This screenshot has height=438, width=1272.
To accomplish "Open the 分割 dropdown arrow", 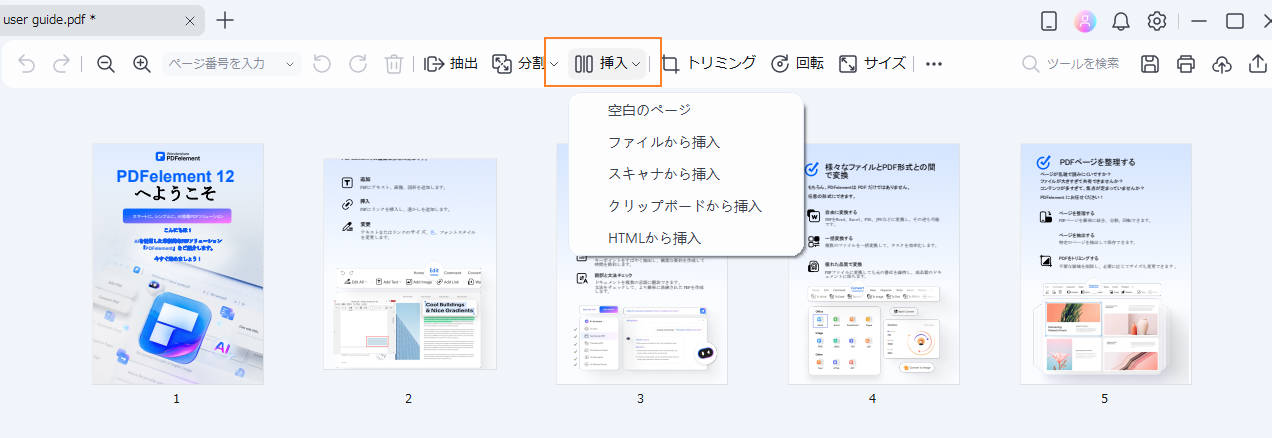I will 553,64.
